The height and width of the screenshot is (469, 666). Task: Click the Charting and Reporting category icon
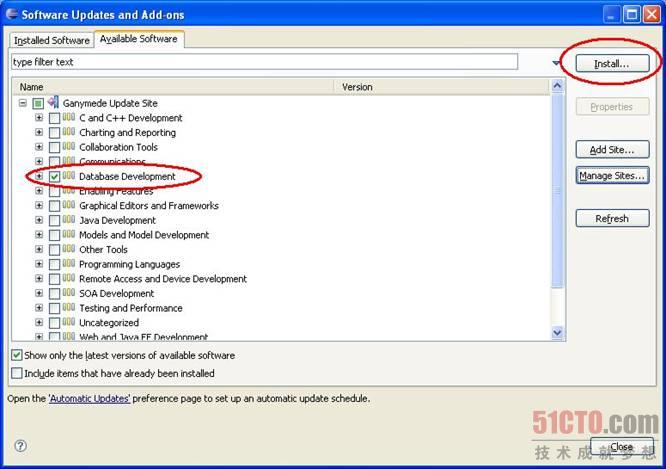click(x=69, y=132)
